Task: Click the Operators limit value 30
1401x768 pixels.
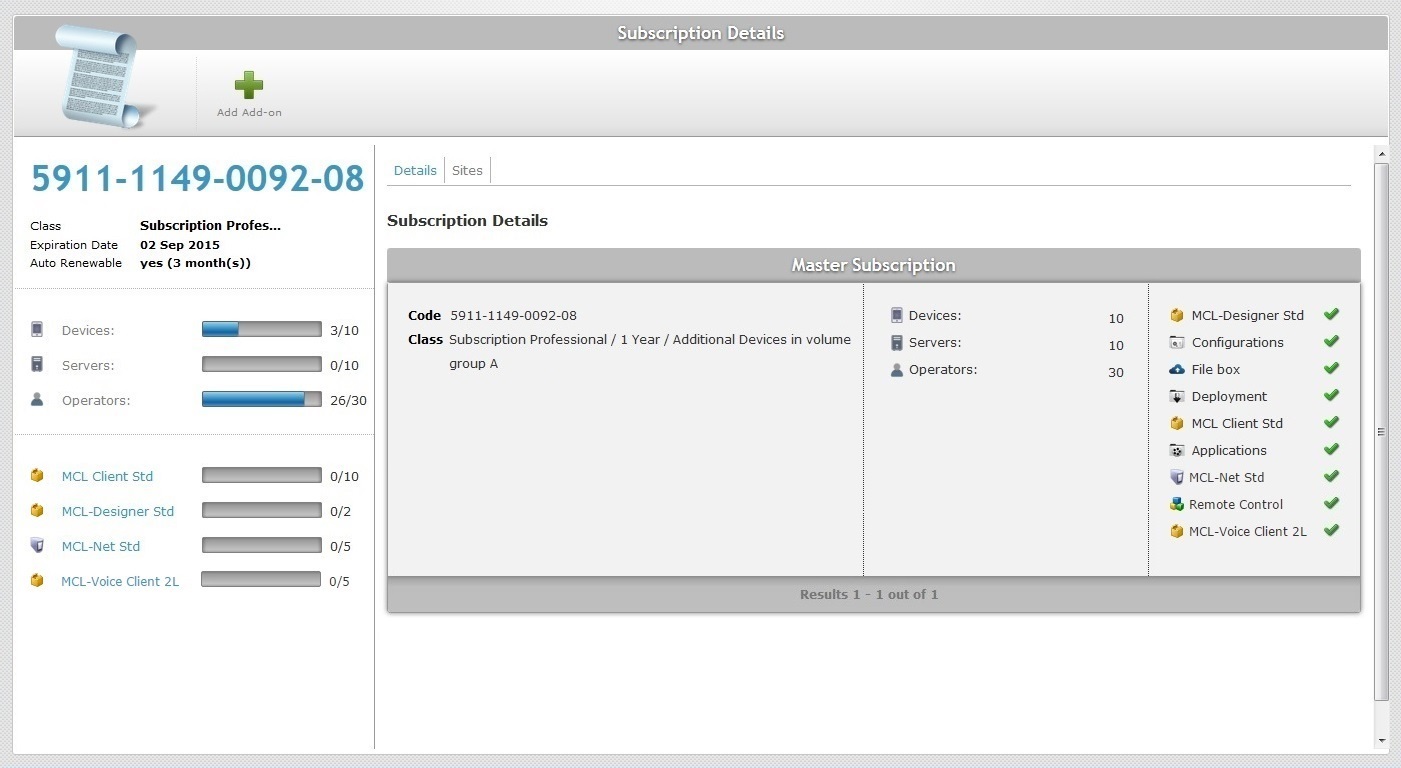Action: 1116,372
